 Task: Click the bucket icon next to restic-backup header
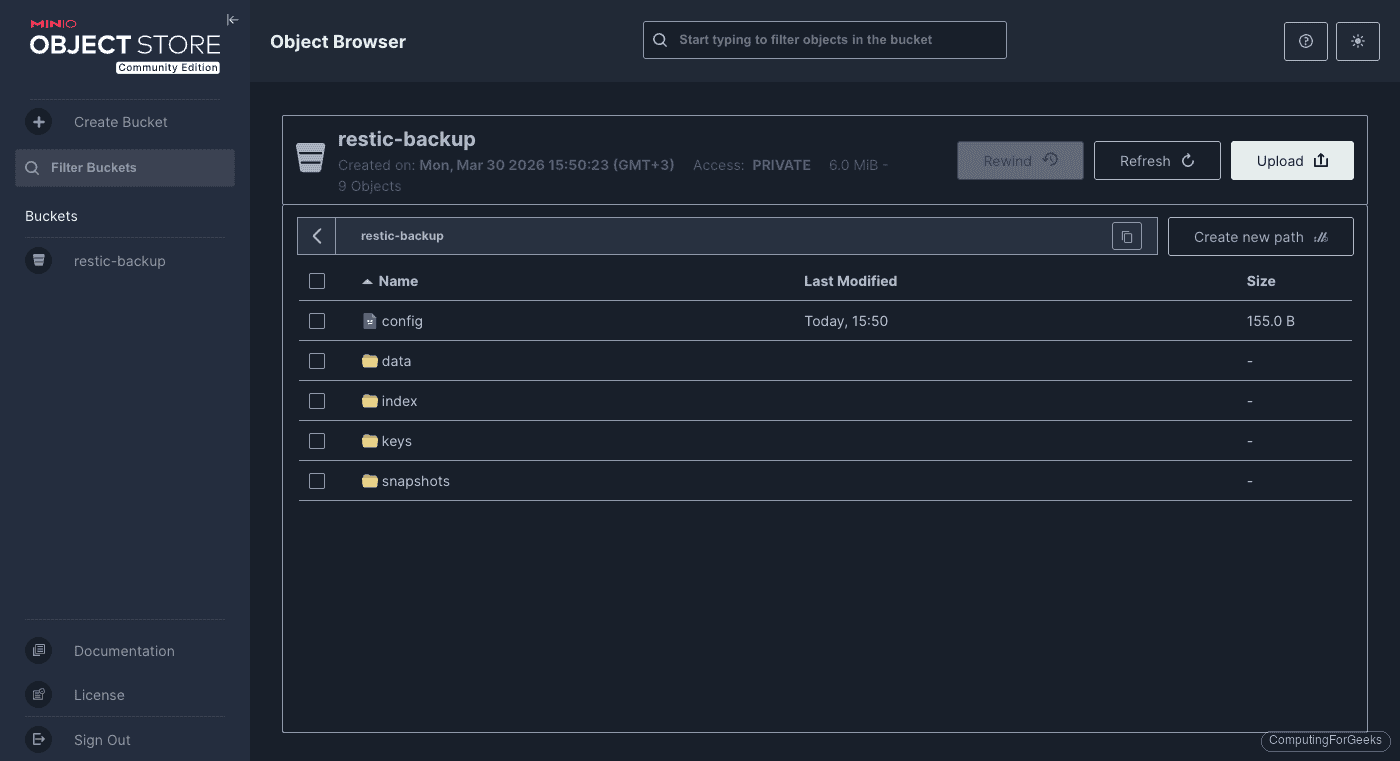coord(310,156)
